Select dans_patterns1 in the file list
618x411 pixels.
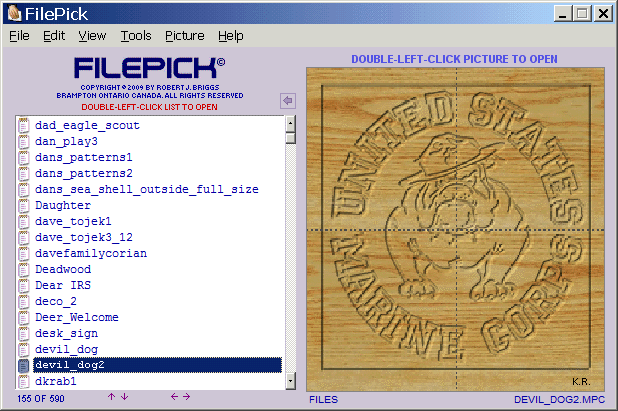(84, 157)
